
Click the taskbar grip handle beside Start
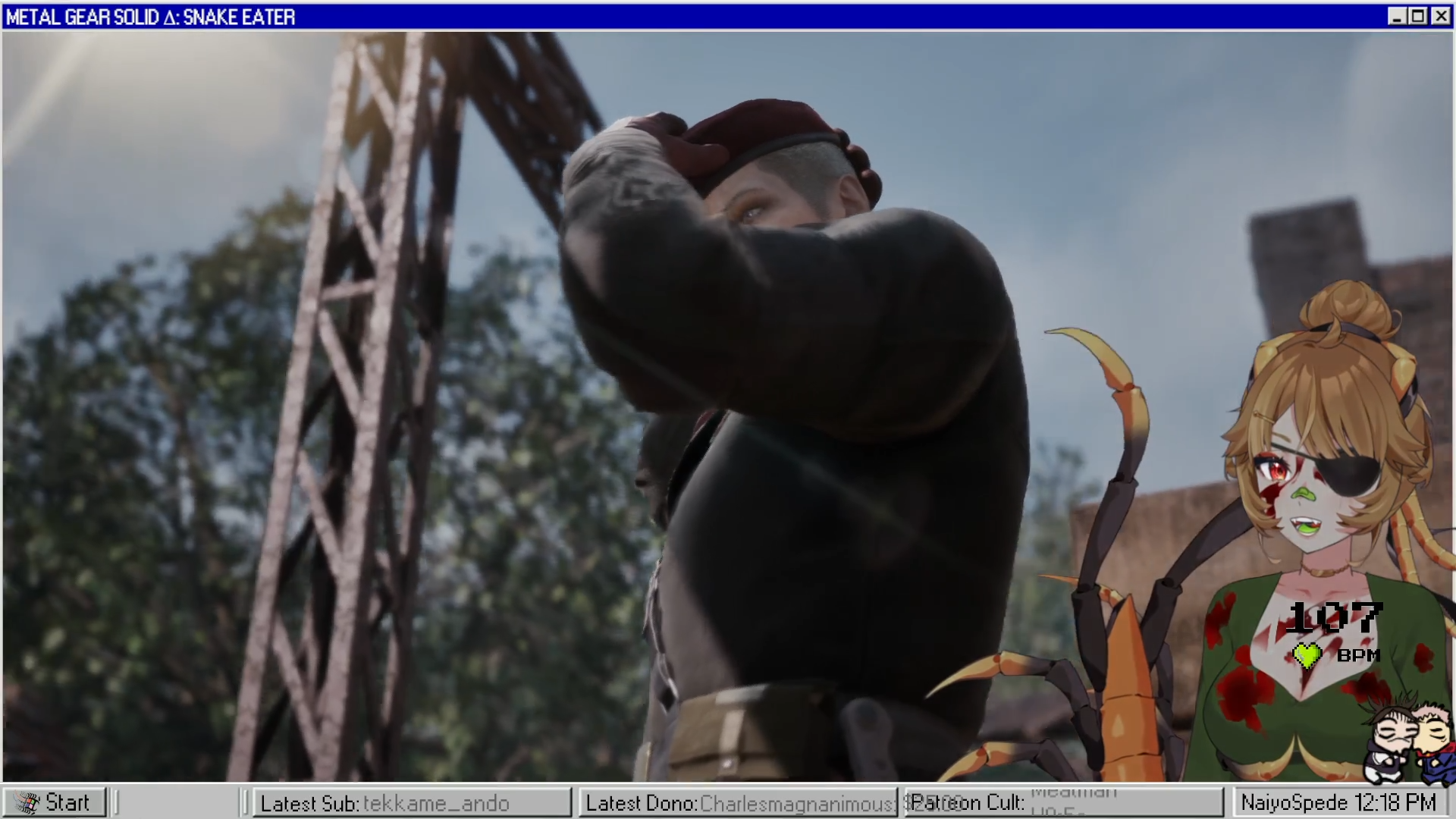(x=117, y=802)
